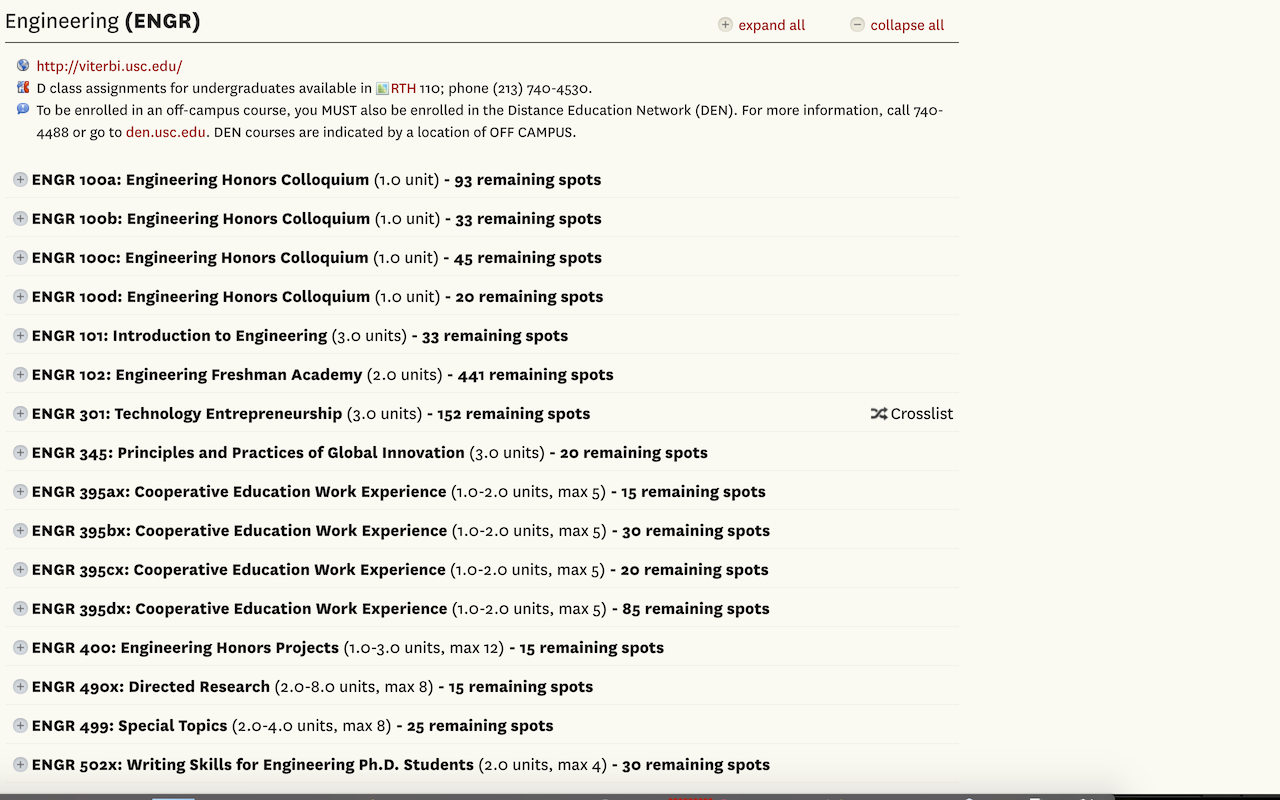Click the Crosslist shuffle icon on ENGR 301
Image resolution: width=1280 pixels, height=800 pixels.
[x=878, y=414]
